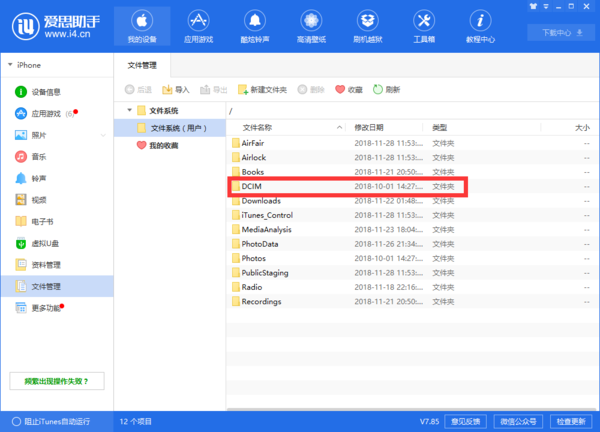Open 照片 photos in the sidebar
Image resolution: width=600 pixels, height=432 pixels.
tap(57, 135)
